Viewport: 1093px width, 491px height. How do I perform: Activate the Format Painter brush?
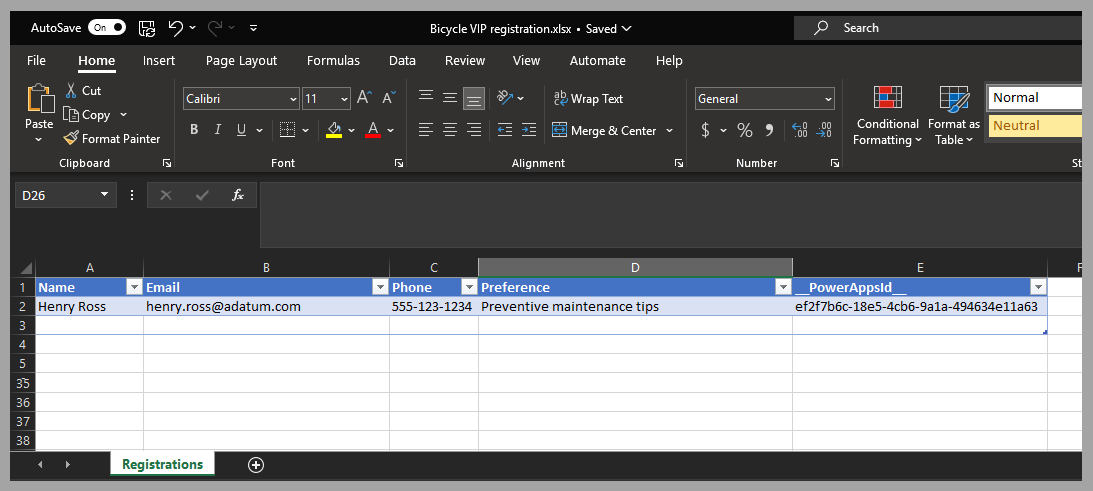112,138
